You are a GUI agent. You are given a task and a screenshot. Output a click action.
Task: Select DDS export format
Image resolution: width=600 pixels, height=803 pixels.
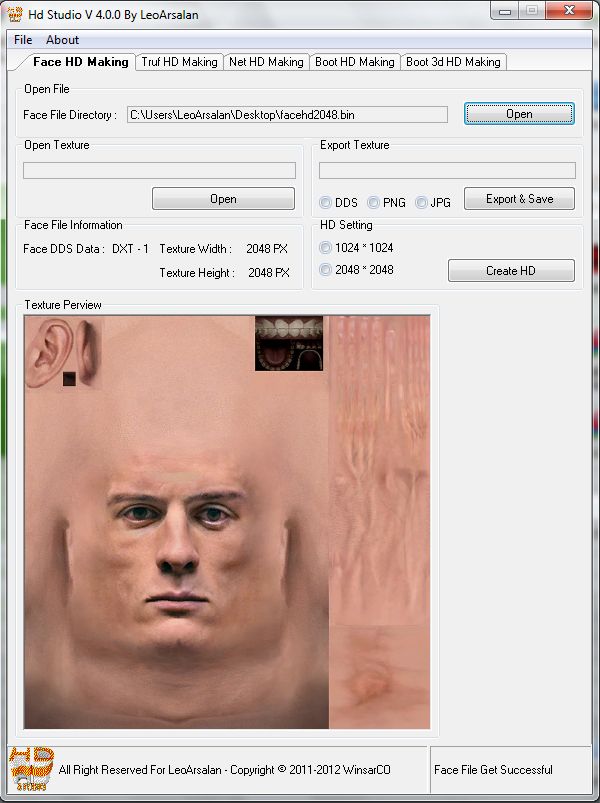[x=326, y=202]
